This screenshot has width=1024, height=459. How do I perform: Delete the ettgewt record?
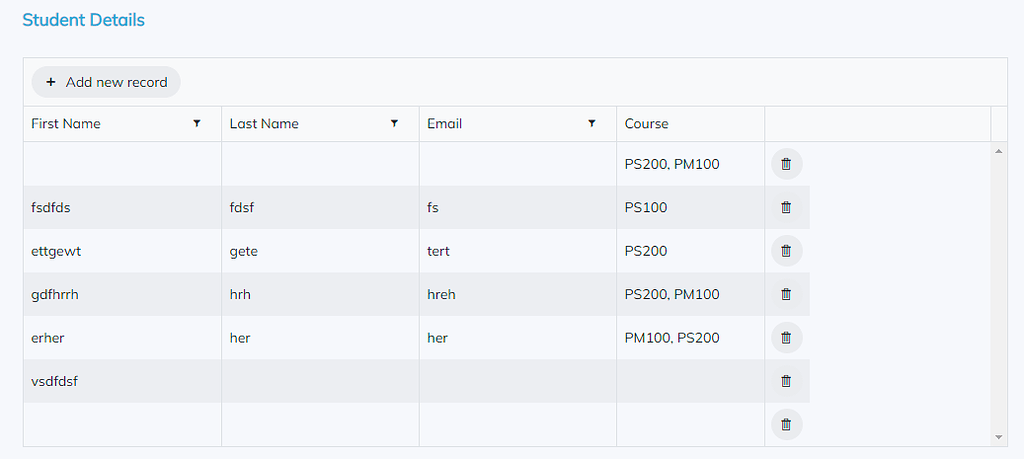click(x=786, y=251)
